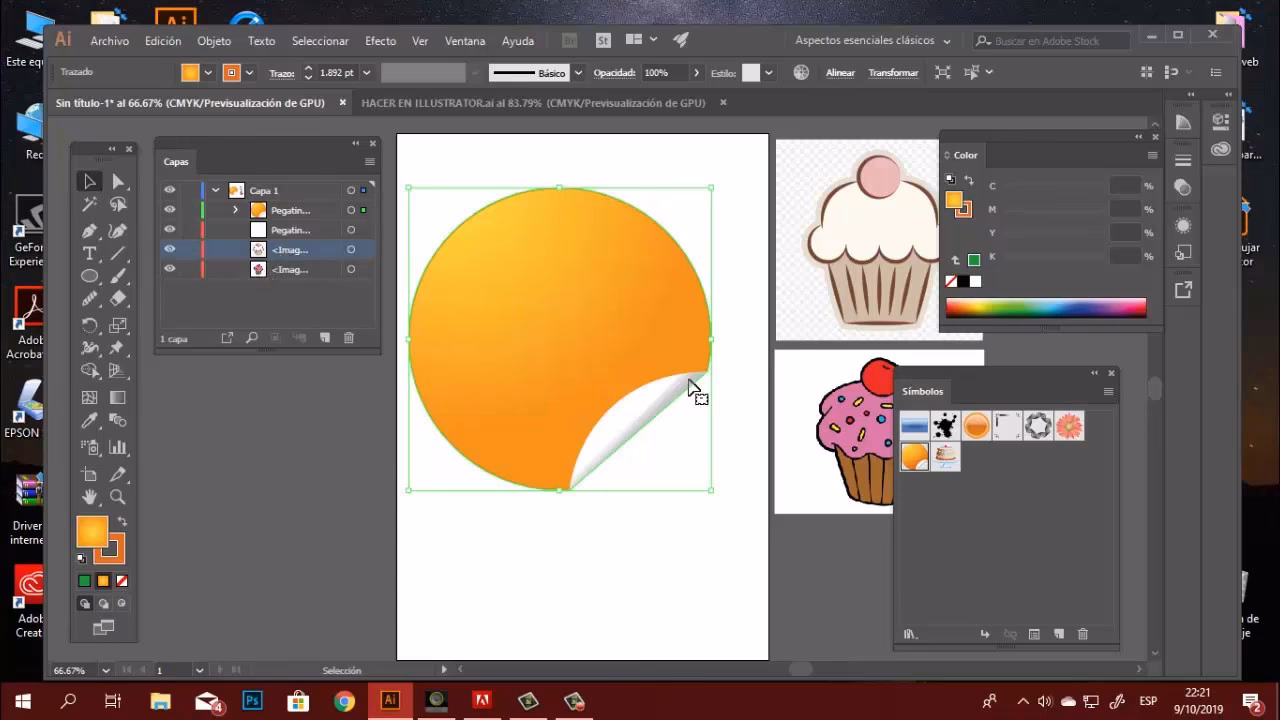
Task: Open the Alinear panel
Action: [840, 72]
